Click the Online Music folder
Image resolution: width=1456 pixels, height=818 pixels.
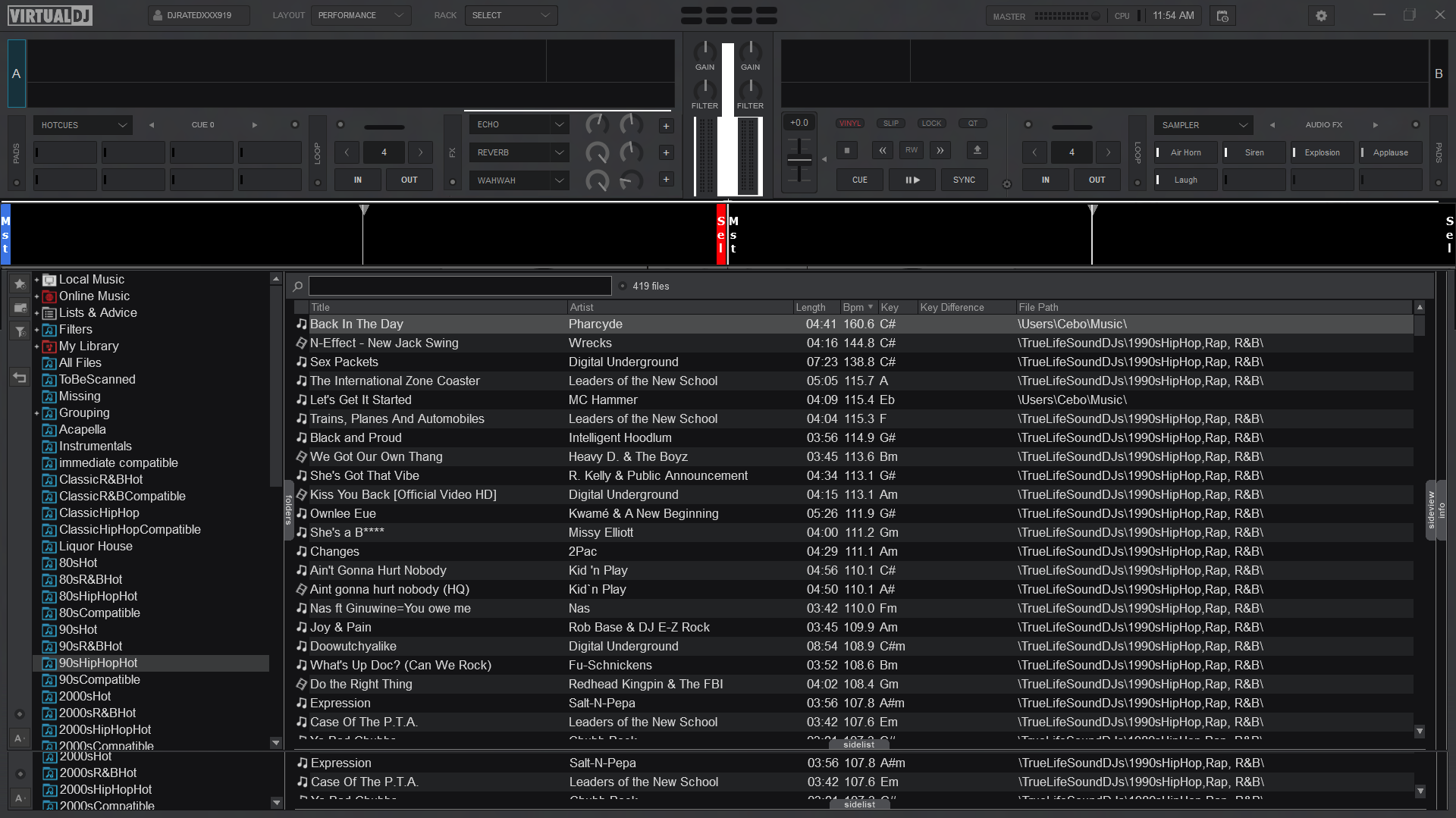point(94,296)
